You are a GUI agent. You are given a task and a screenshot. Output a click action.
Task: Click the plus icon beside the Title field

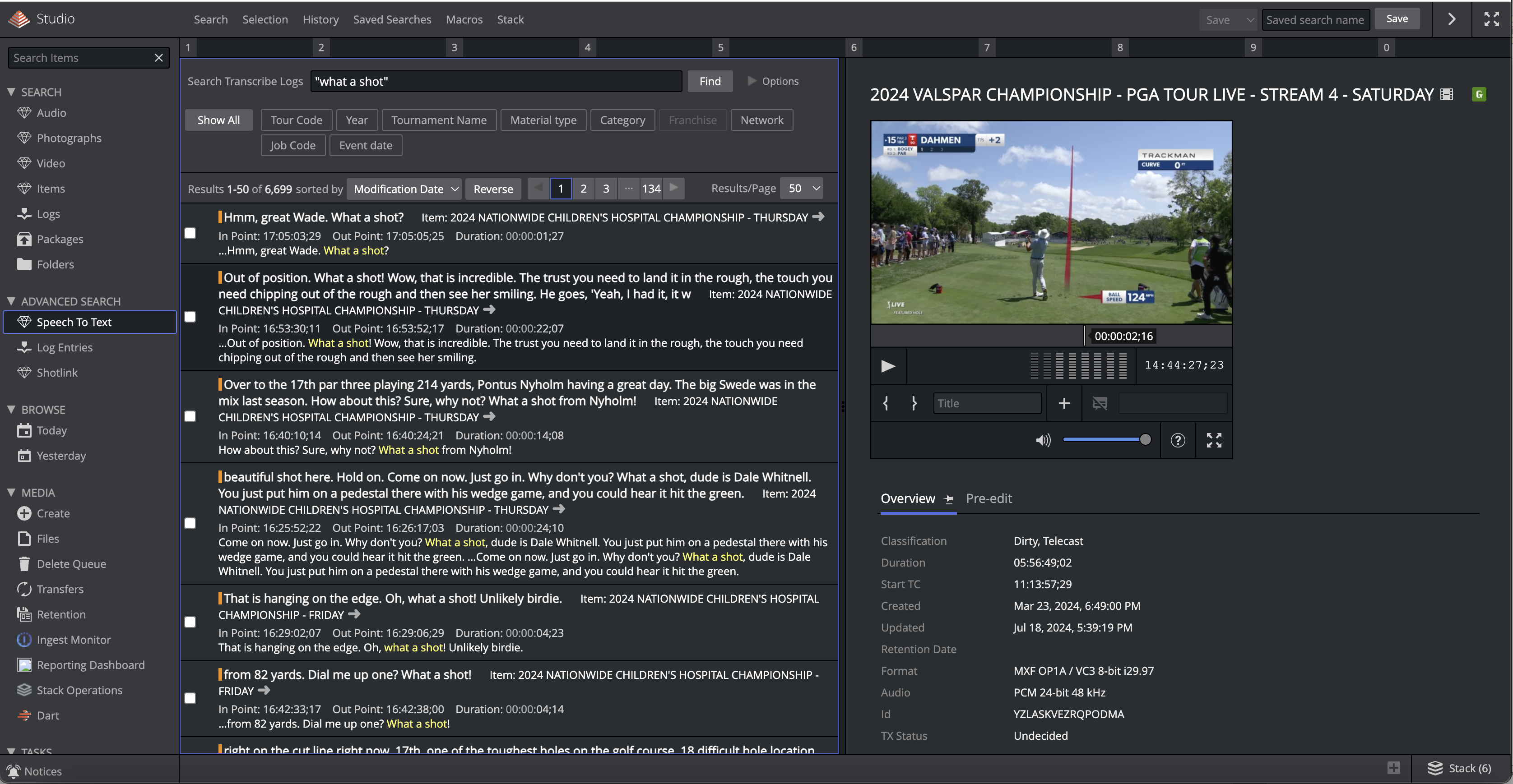click(x=1064, y=403)
